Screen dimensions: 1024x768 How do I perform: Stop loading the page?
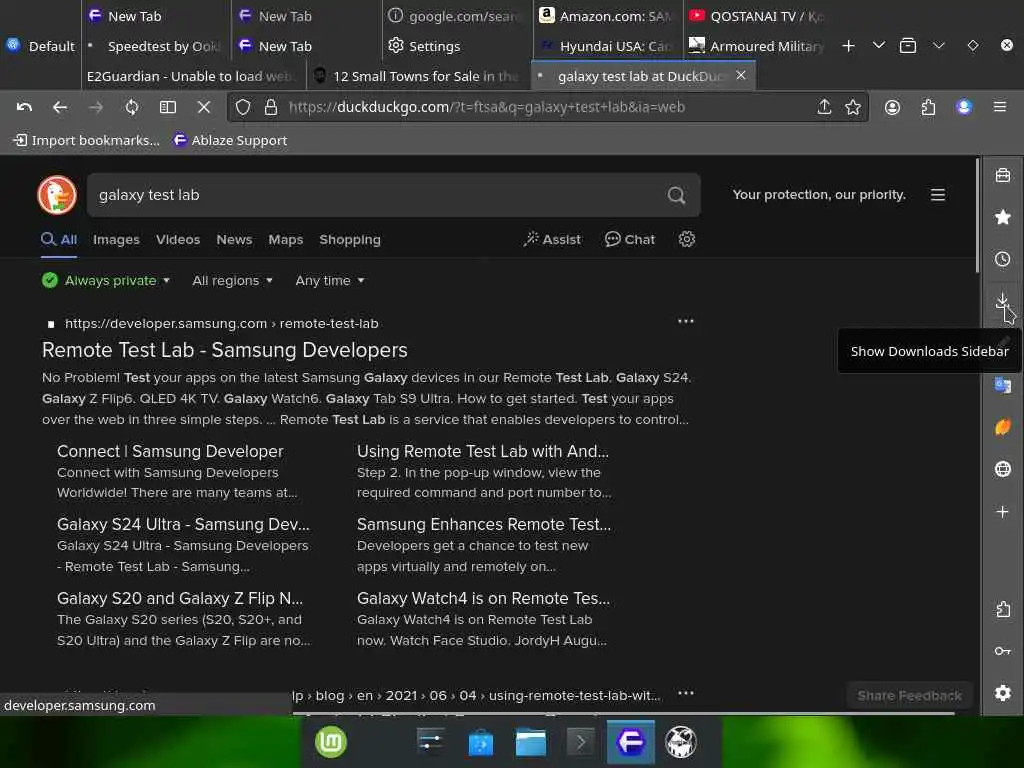click(204, 107)
